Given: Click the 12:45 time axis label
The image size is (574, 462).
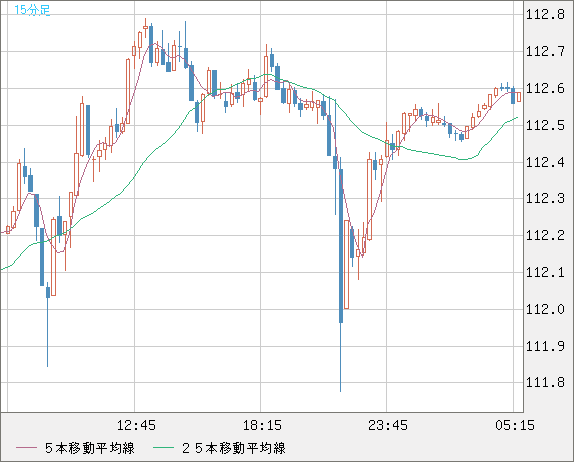Looking at the screenshot, I should [x=136, y=425].
